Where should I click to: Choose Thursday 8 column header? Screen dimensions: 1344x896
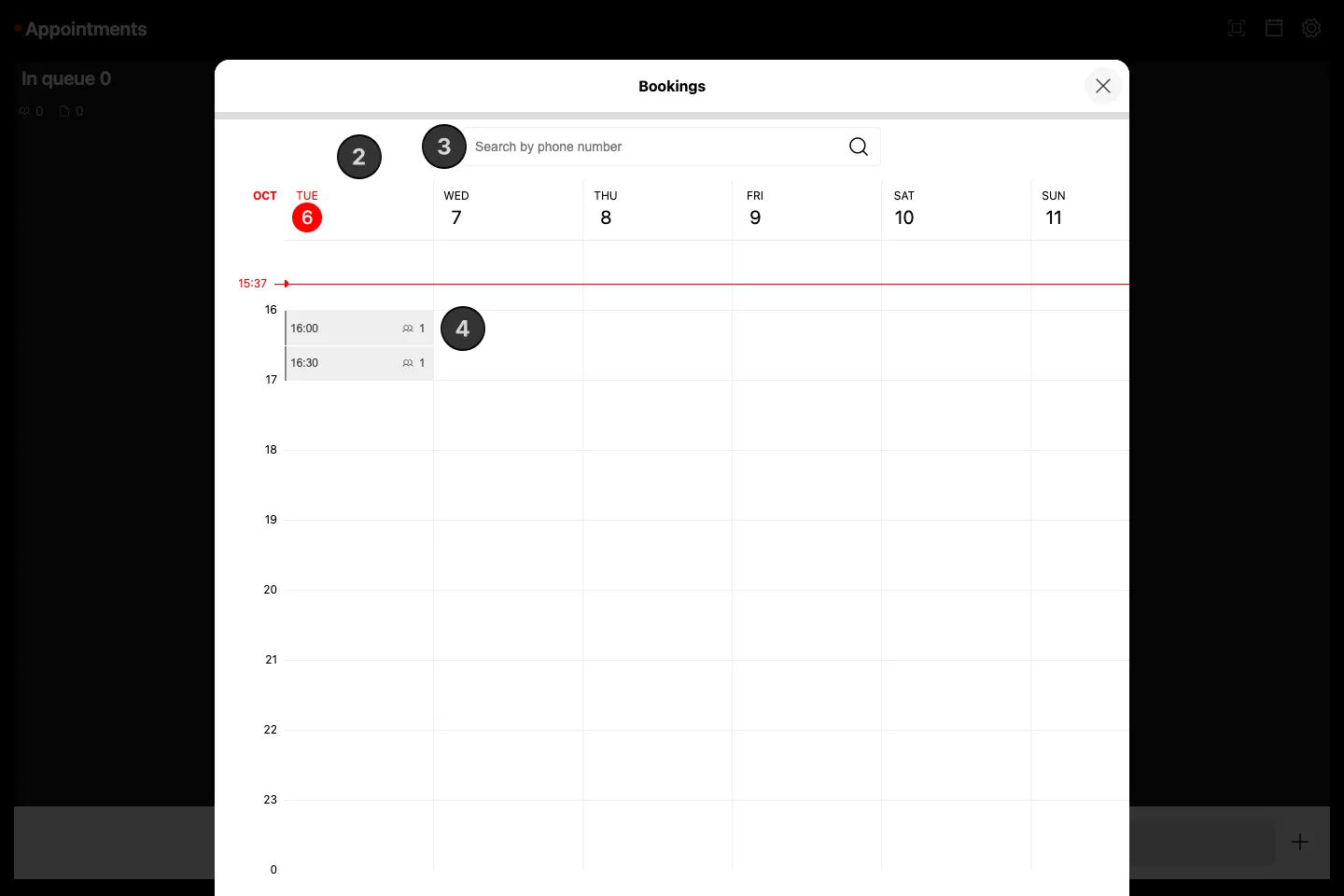[606, 209]
